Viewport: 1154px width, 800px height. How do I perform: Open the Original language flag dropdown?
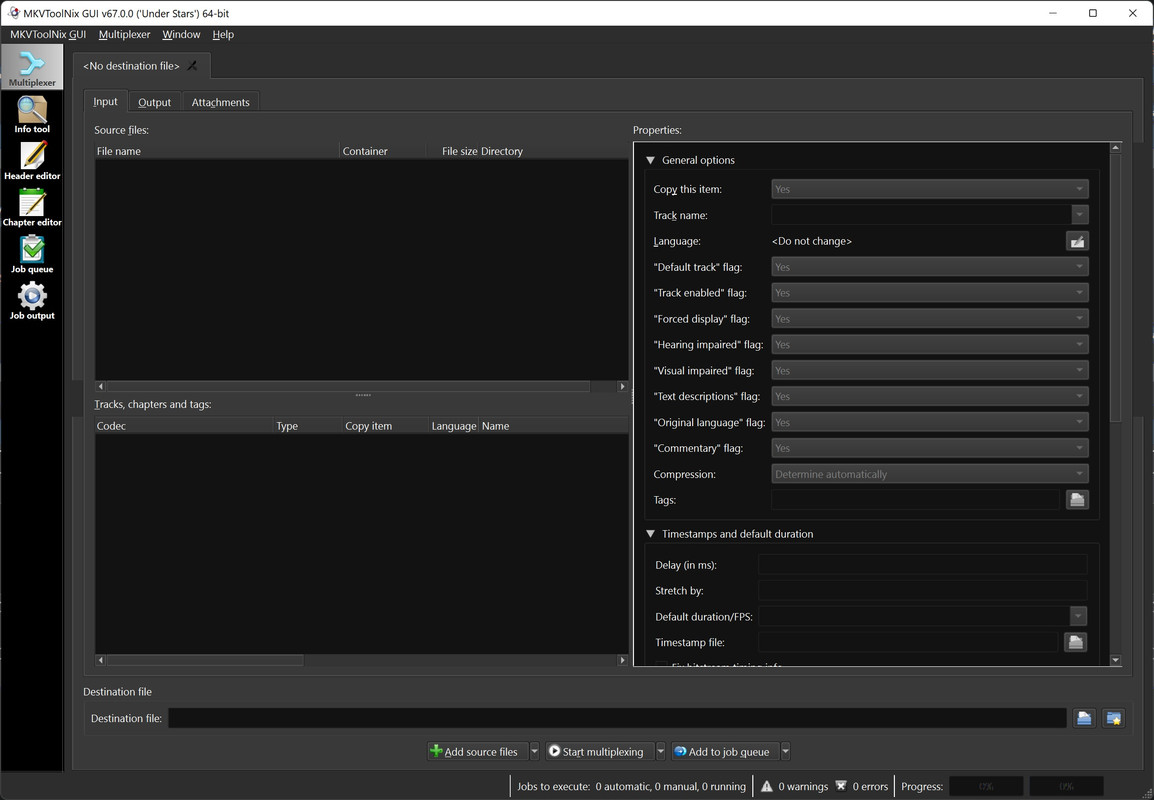point(930,422)
